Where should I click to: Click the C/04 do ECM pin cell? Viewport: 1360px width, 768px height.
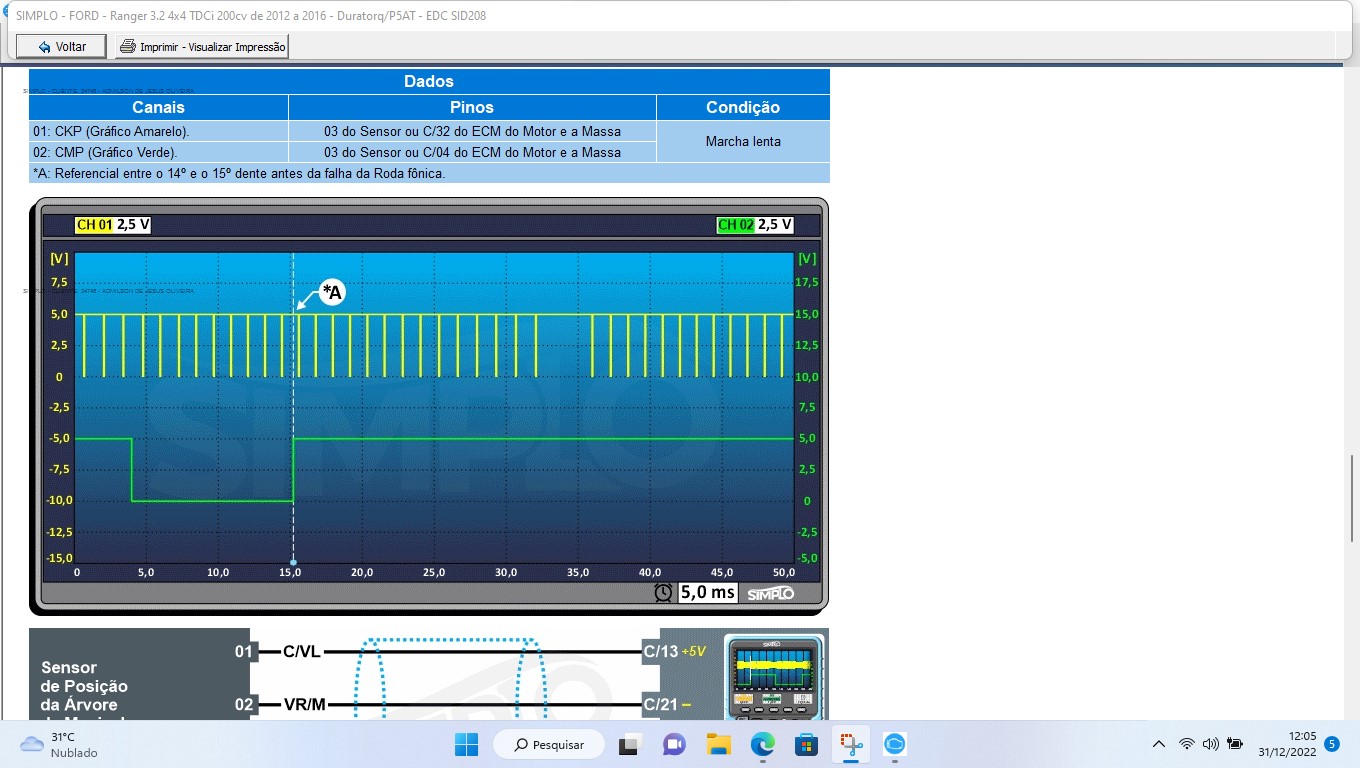coord(472,152)
